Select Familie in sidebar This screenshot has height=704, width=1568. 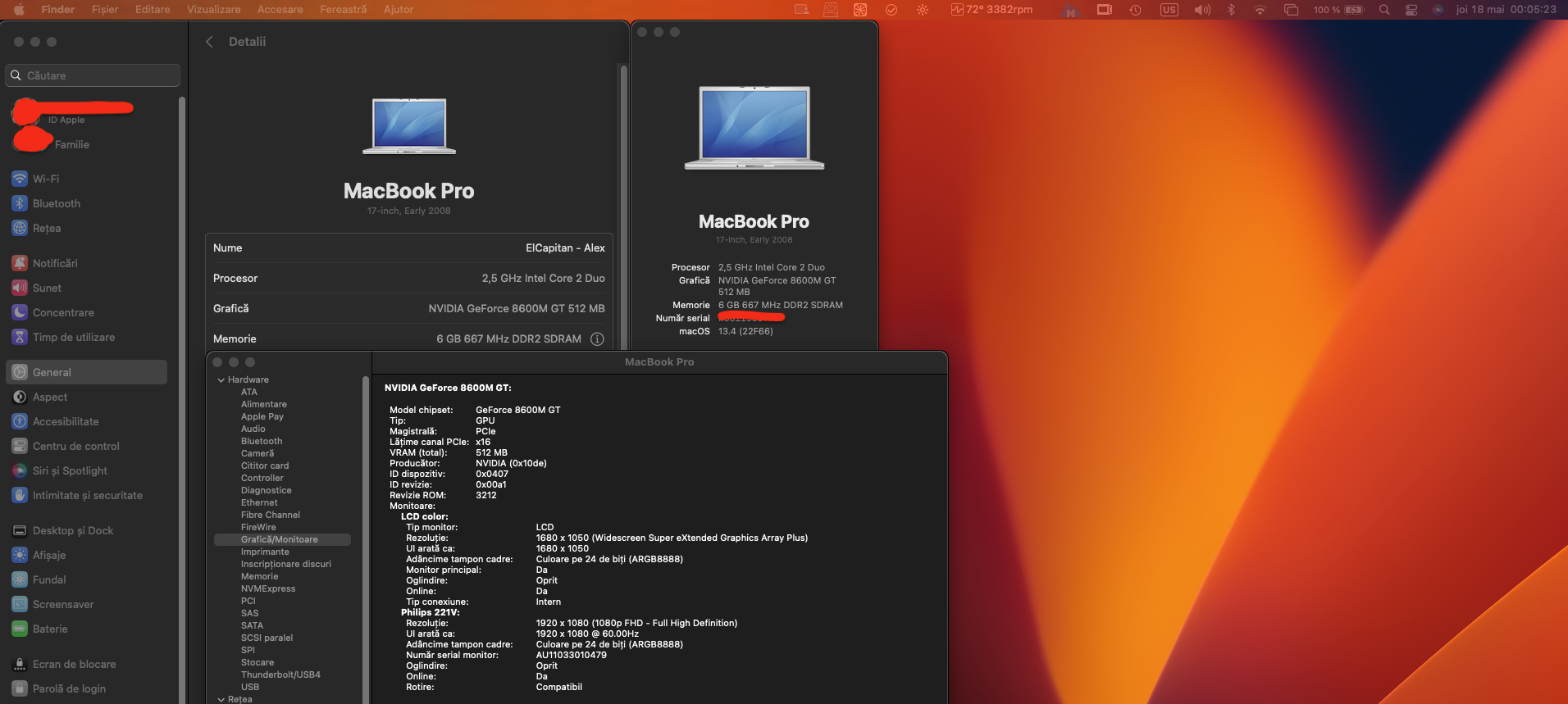click(x=72, y=144)
